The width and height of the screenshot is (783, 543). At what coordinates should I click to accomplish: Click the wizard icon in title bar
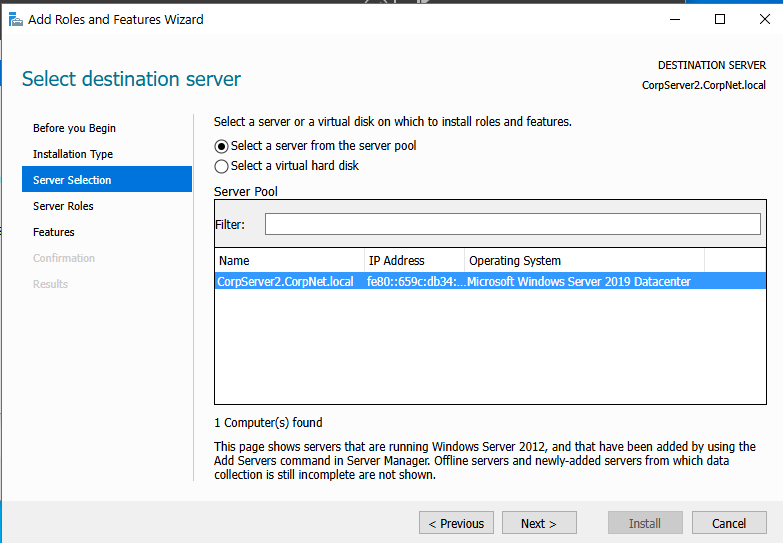(x=16, y=19)
